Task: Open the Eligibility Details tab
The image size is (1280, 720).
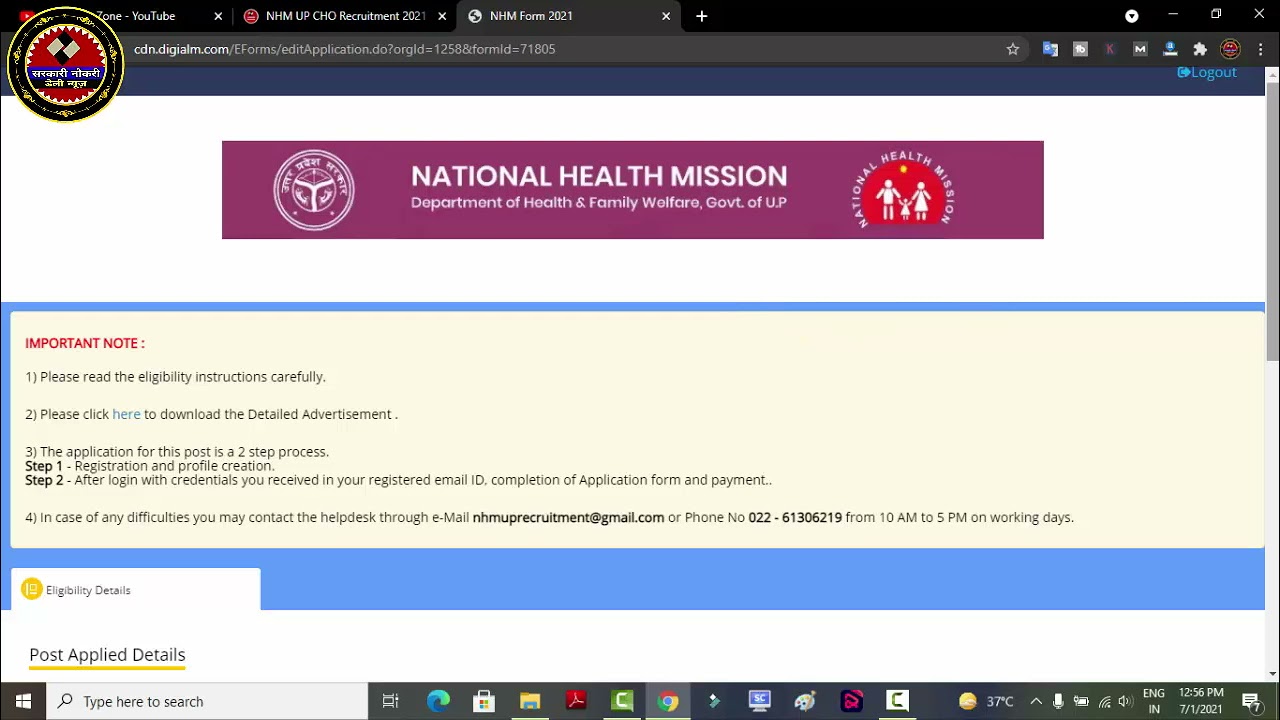Action: pos(136,590)
